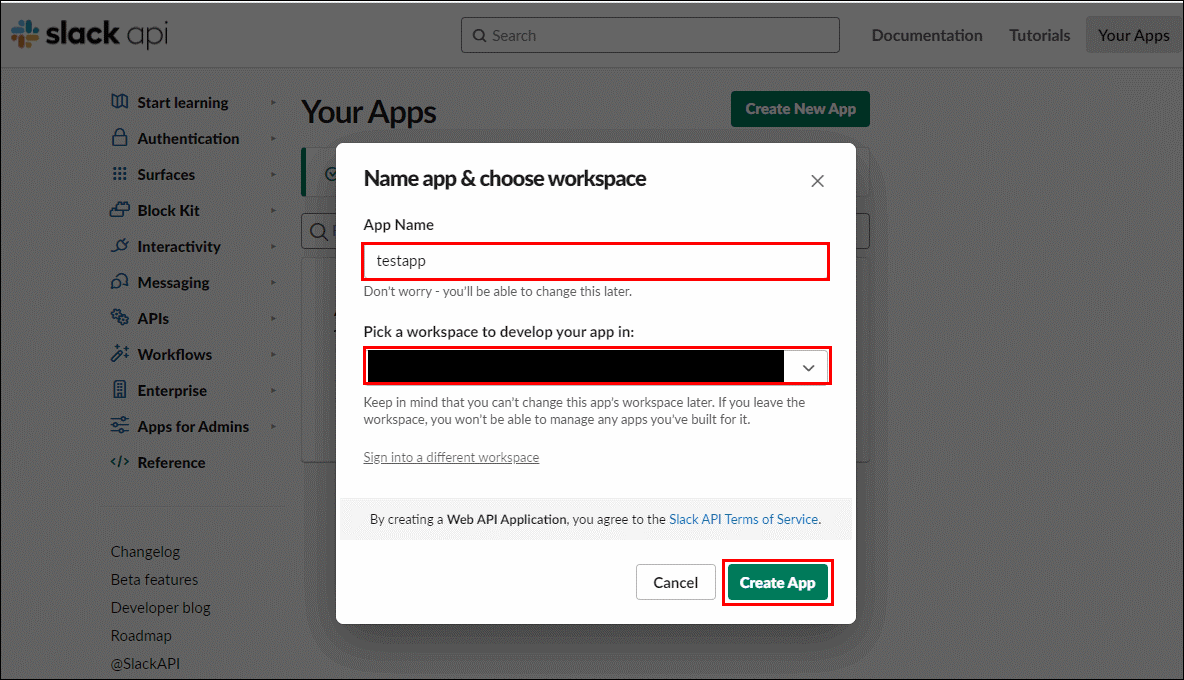Click the Enterprise building icon
The width and height of the screenshot is (1184, 680).
pyautogui.click(x=119, y=389)
